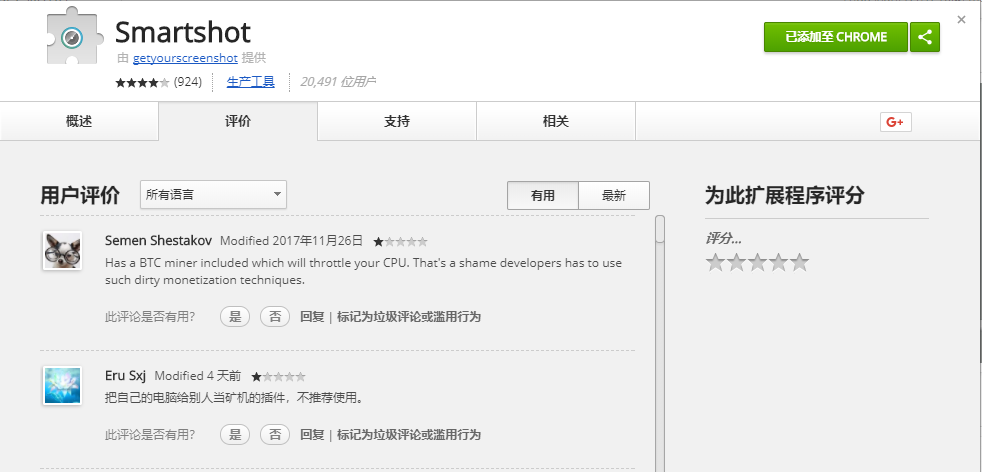Click the Smartshot puzzle-piece extension icon
Image resolution: width=982 pixels, height=472 pixels.
pos(75,36)
